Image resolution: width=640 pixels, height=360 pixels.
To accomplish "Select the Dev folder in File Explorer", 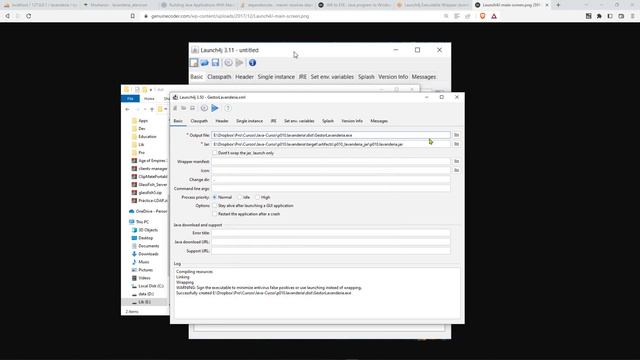I will 142,129.
